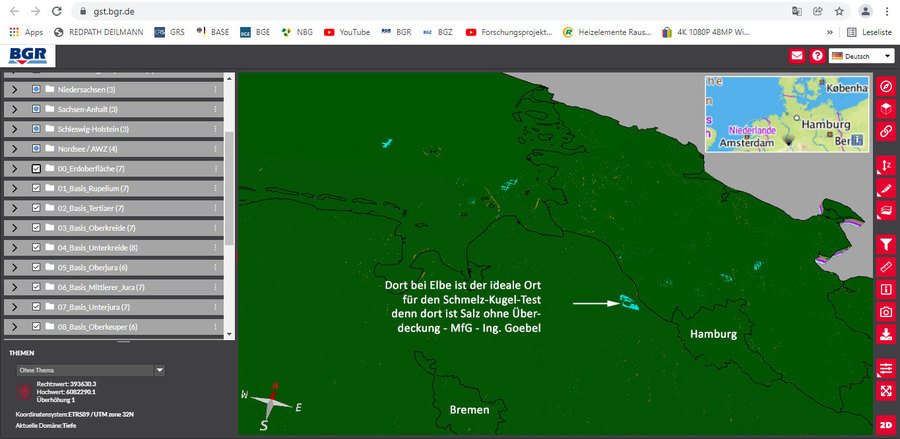Open the 'Ohne Thema' themes dropdown
Screen dimensions: 900x439
90,370
